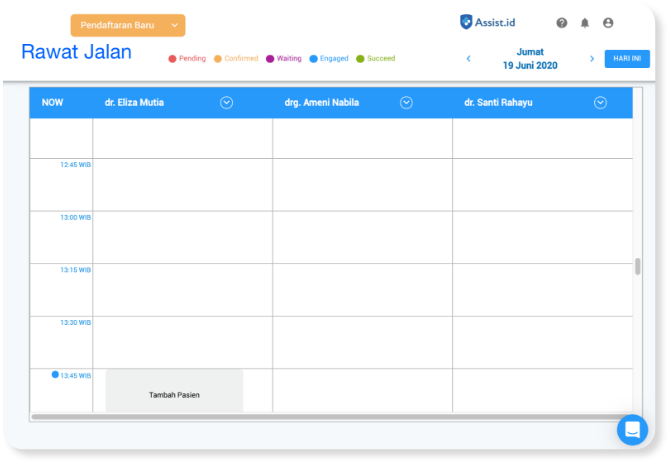Click the blue current time marker dot

pos(55,375)
